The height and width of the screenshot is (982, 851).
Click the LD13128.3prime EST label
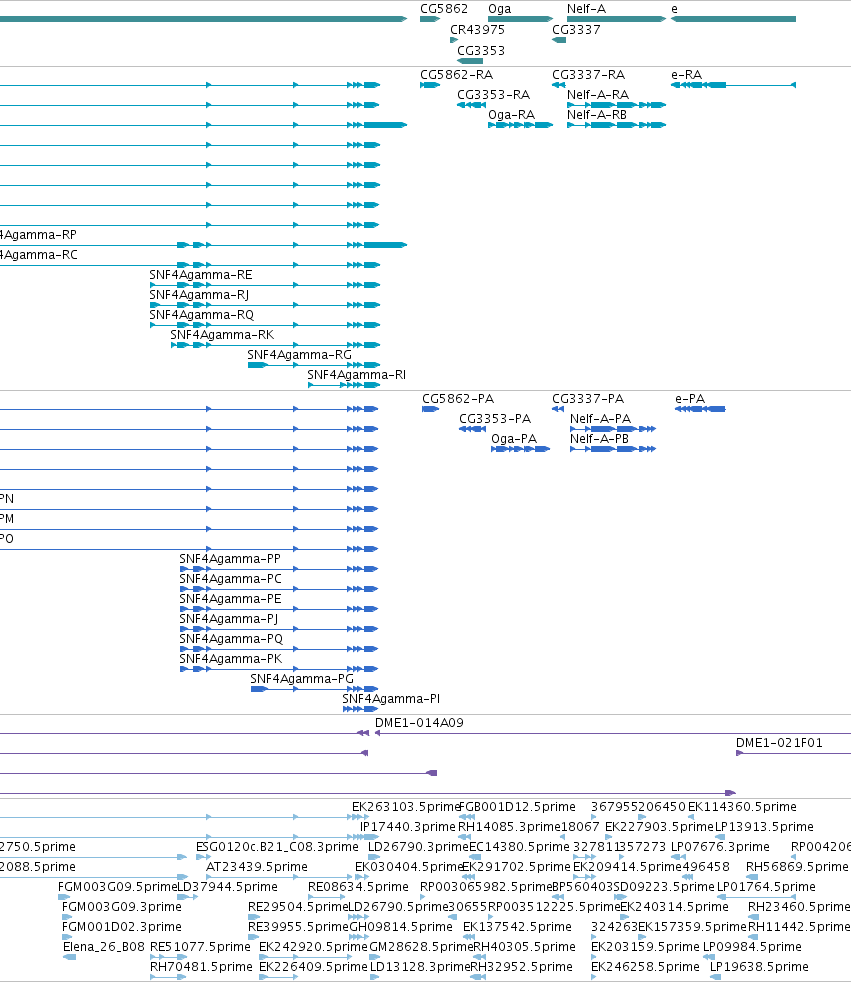click(x=420, y=967)
